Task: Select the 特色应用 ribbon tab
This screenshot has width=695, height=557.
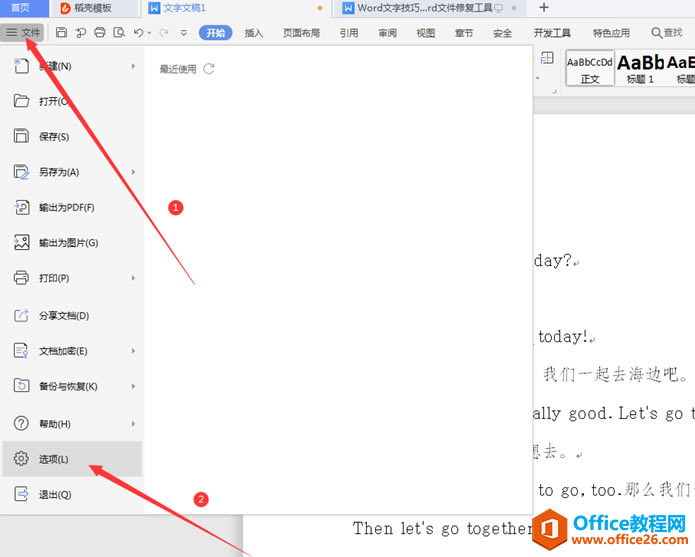Action: [611, 33]
